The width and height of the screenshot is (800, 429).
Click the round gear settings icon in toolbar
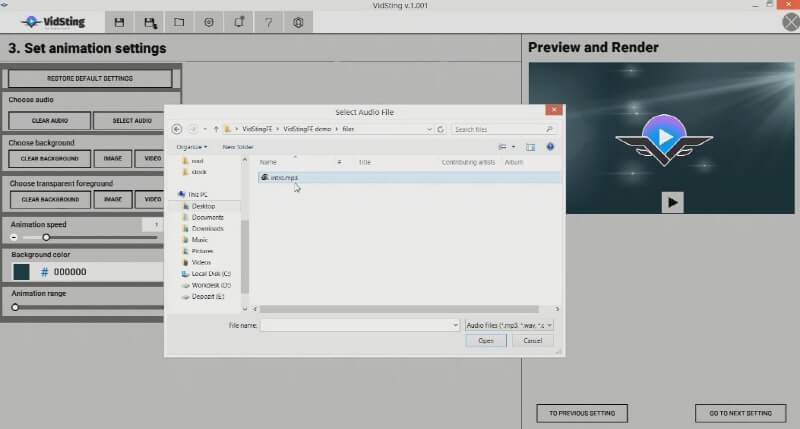coord(209,22)
